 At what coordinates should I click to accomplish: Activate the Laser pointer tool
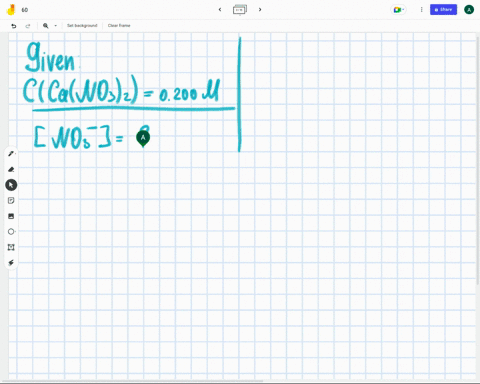pos(11,263)
